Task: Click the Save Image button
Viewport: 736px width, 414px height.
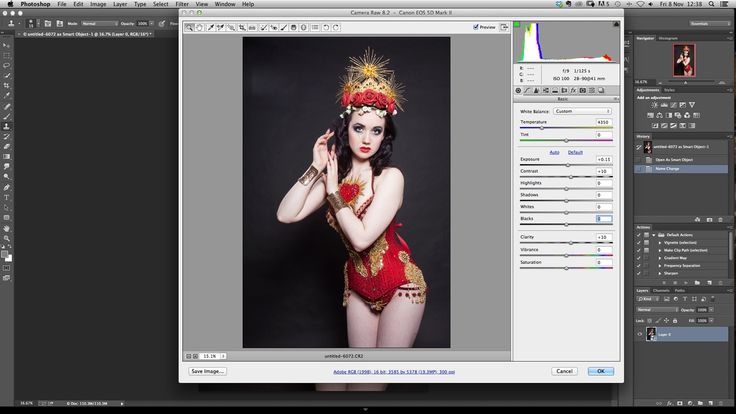Action: tap(209, 371)
